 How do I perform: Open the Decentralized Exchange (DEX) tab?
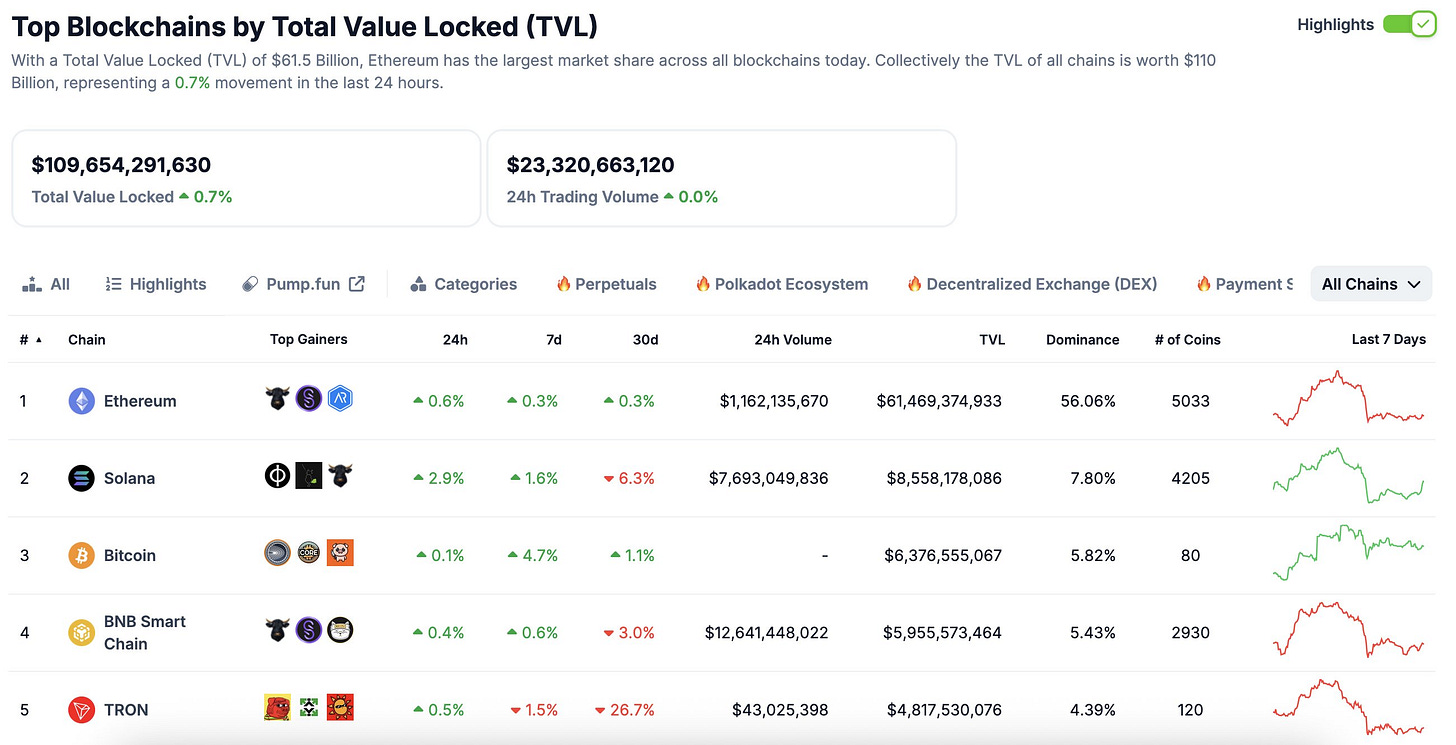(1031, 284)
